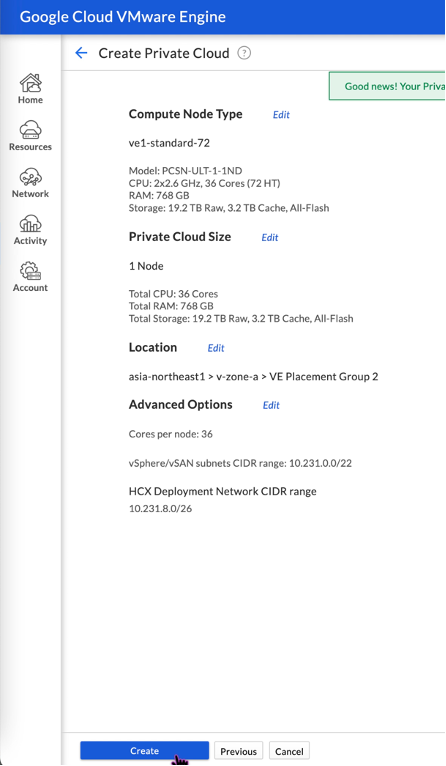Cancel private cloud creation
This screenshot has height=766, width=446.
click(x=289, y=751)
